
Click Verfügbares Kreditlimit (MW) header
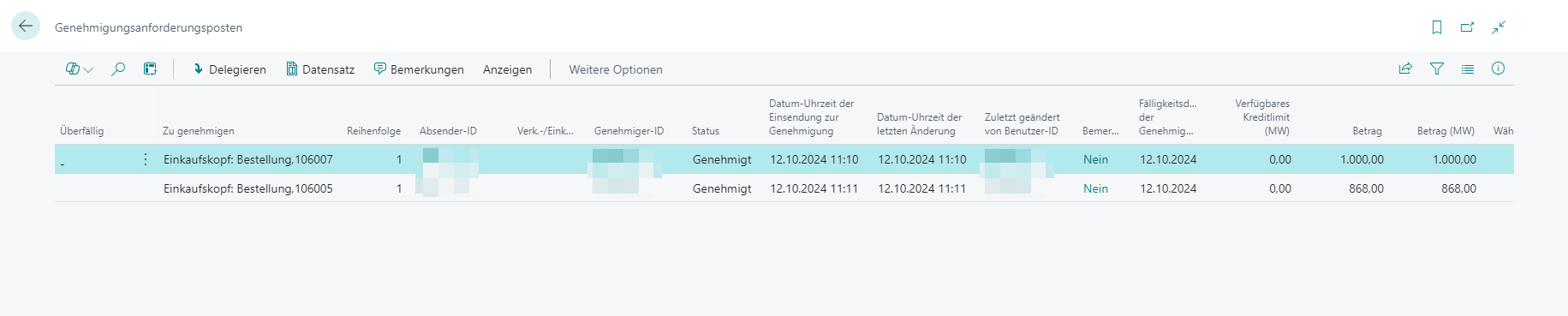click(1262, 117)
